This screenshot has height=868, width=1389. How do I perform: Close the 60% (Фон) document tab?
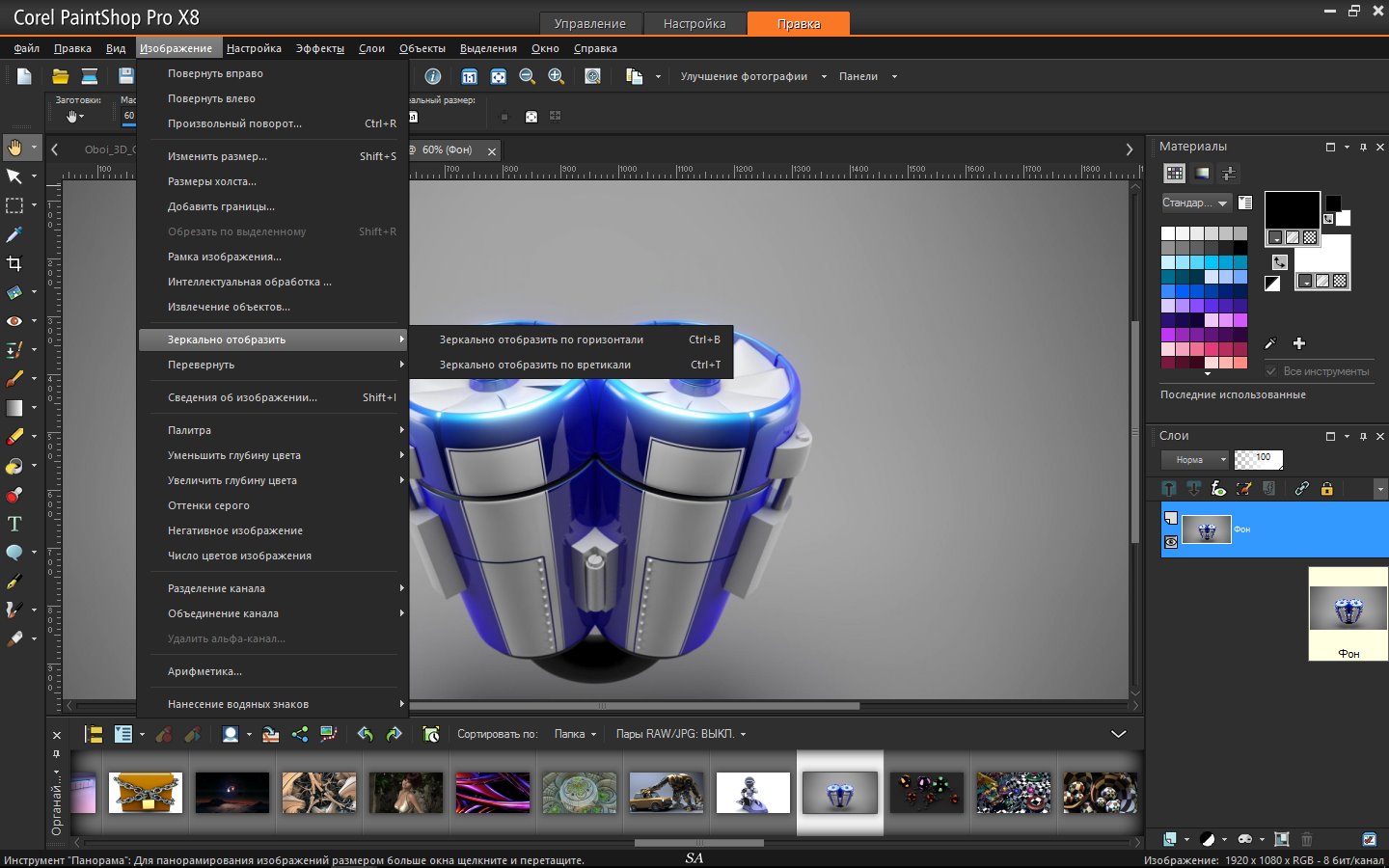pyautogui.click(x=492, y=151)
